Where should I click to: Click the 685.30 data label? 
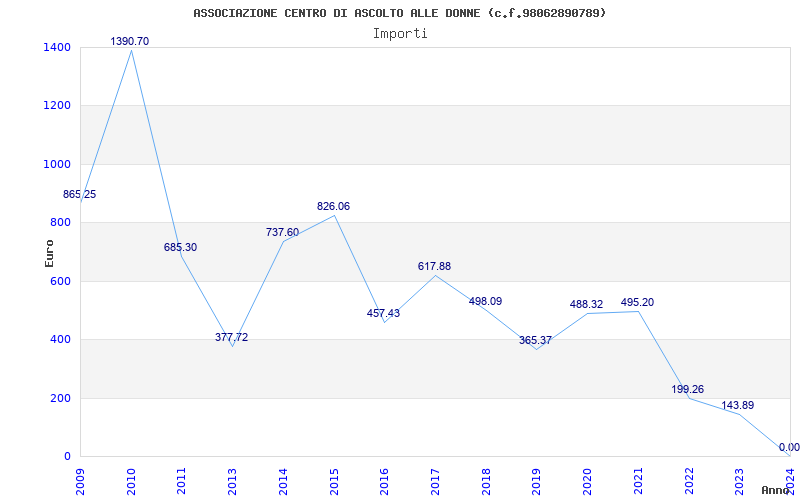tap(180, 247)
